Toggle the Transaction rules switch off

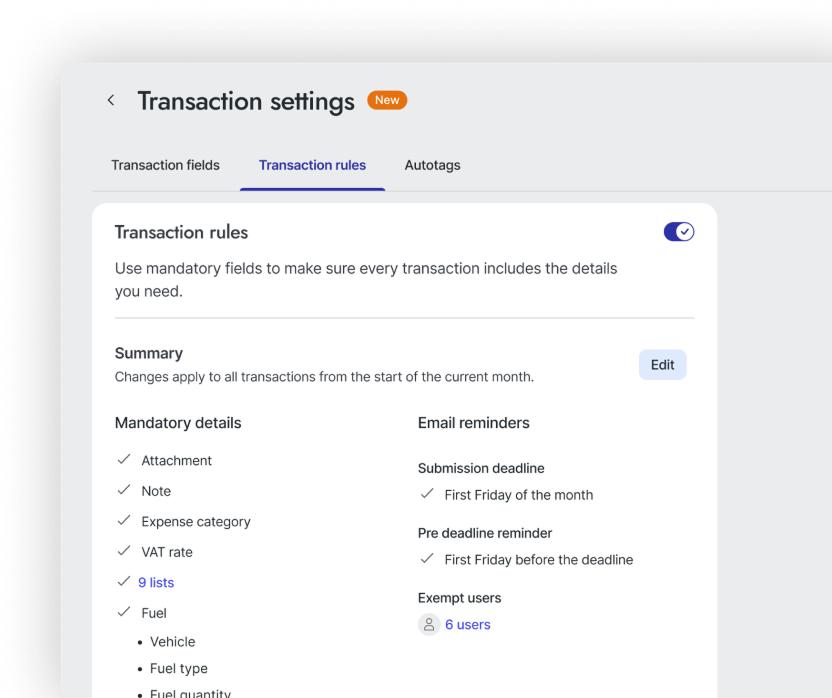679,232
